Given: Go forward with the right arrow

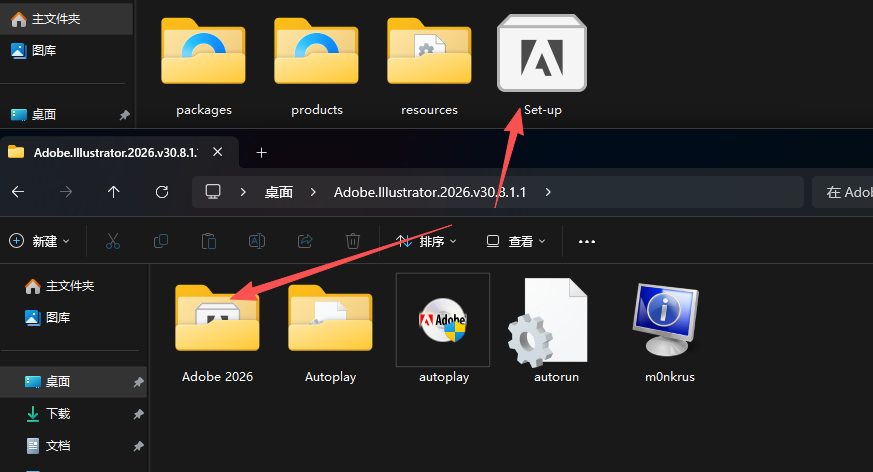Looking at the screenshot, I should tap(66, 192).
